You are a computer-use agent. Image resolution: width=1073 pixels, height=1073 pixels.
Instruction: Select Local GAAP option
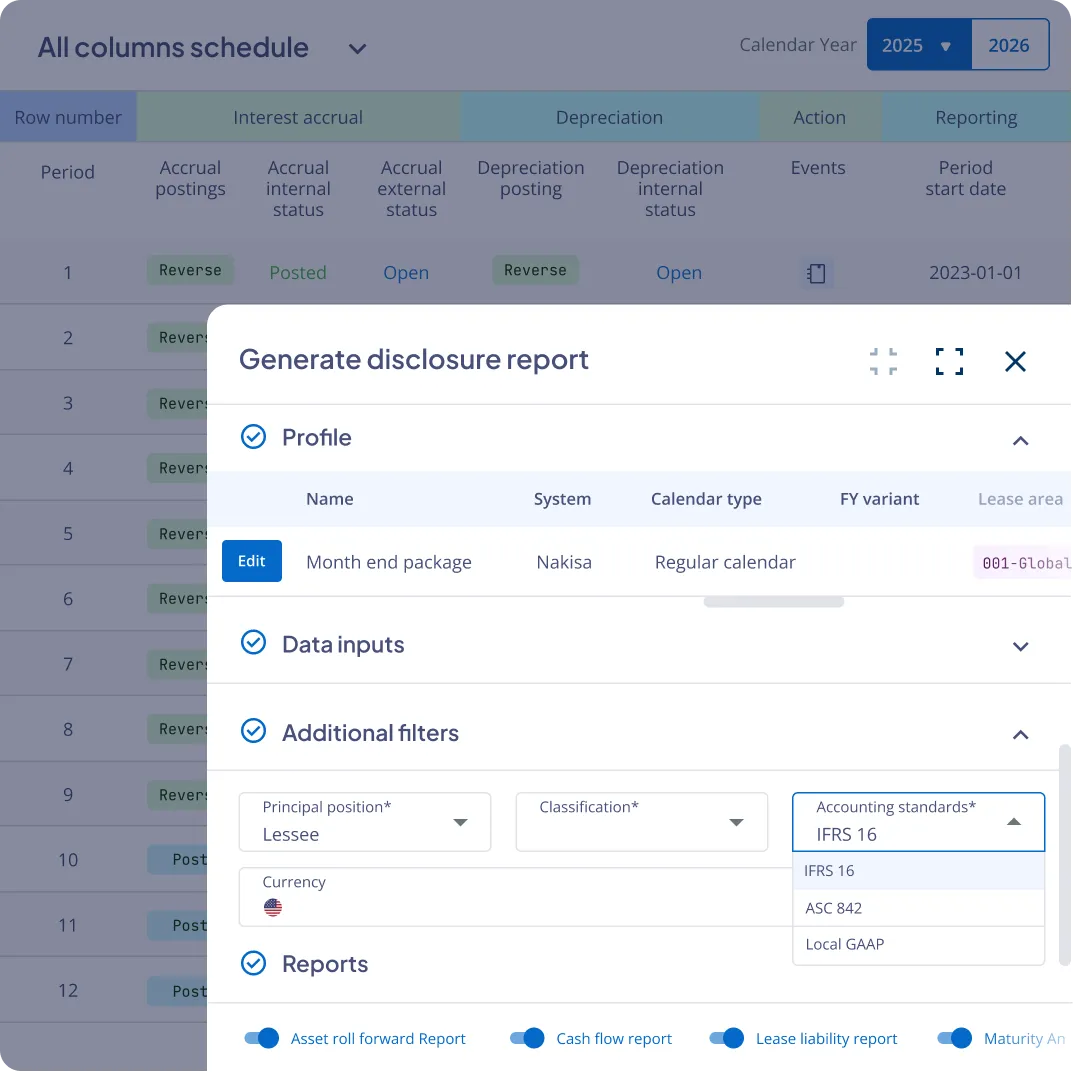click(x=918, y=944)
